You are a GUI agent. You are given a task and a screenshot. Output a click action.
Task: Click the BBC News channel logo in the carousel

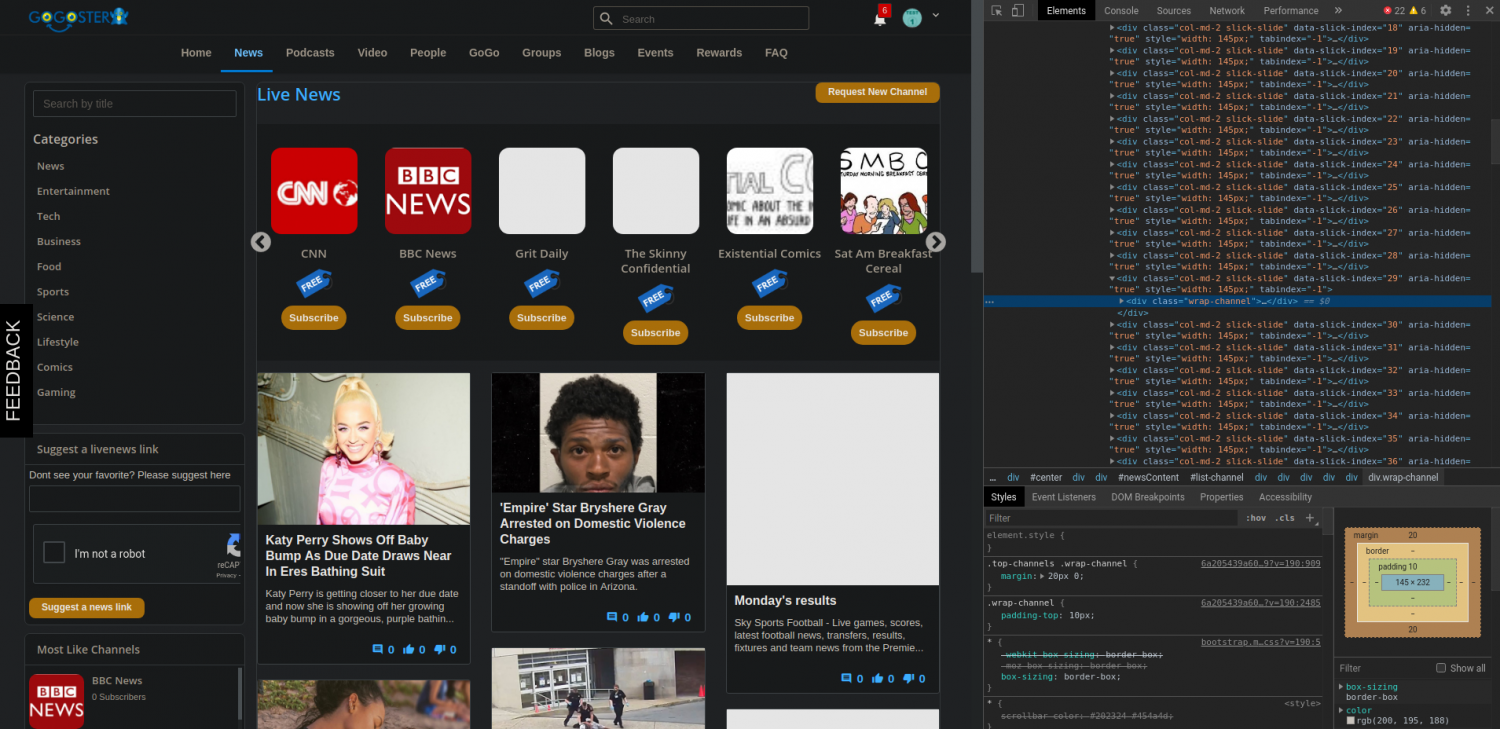coord(428,191)
